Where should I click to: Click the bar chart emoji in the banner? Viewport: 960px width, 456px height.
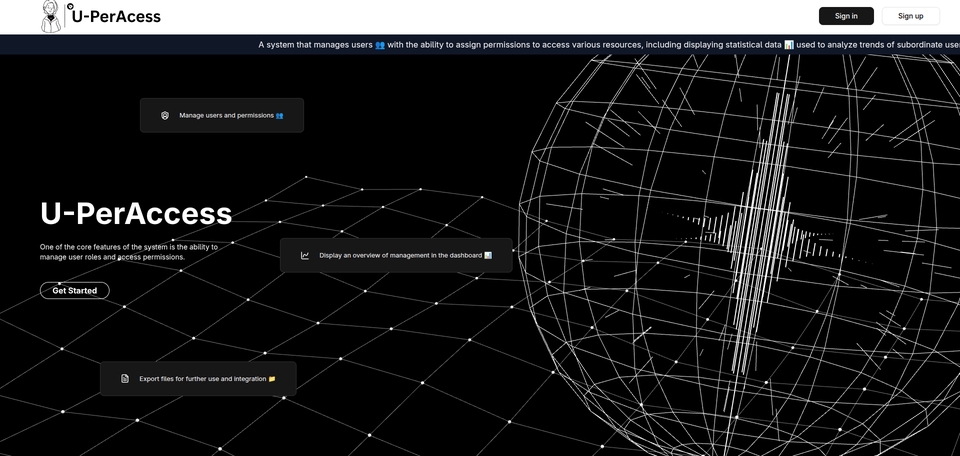coord(789,45)
